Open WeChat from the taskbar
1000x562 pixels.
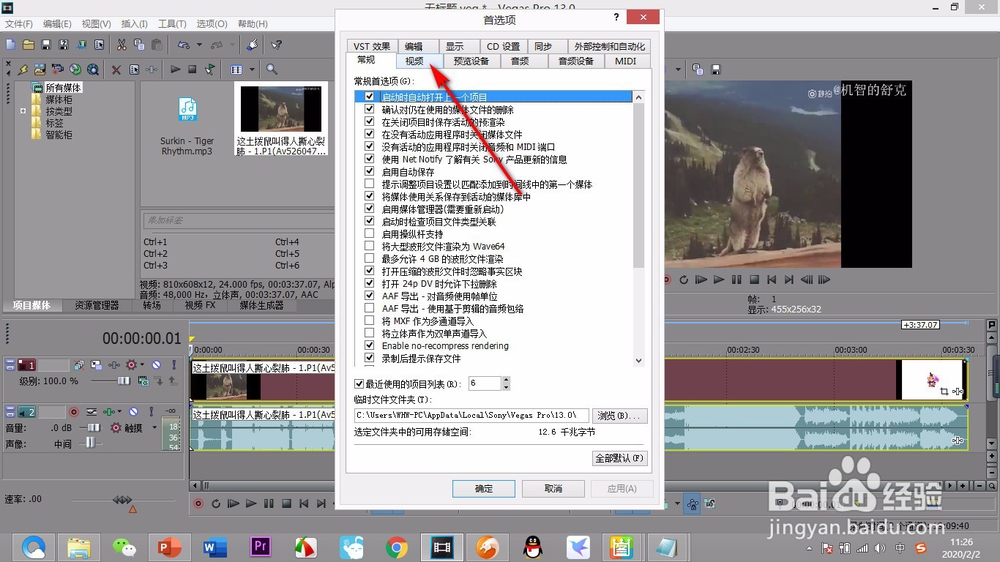[x=124, y=547]
